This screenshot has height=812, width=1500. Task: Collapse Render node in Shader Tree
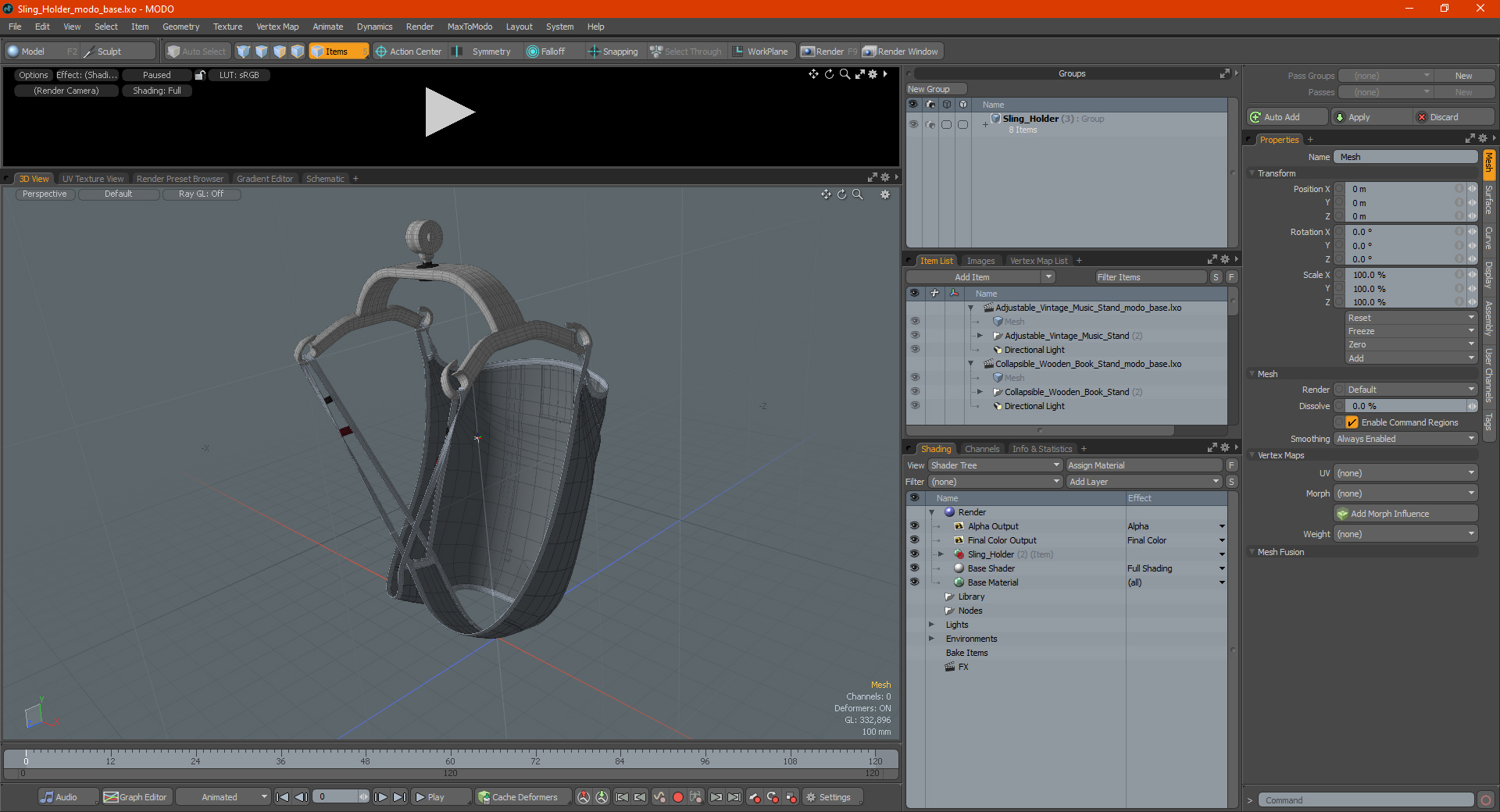pyautogui.click(x=932, y=512)
